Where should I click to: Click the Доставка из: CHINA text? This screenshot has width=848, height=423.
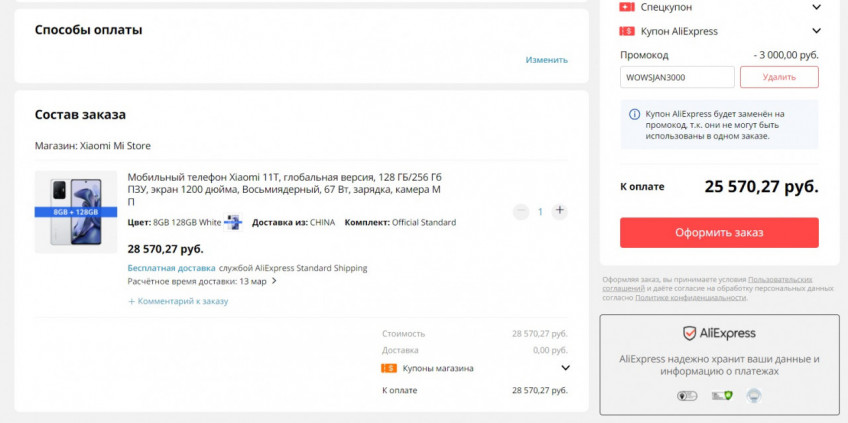point(293,222)
